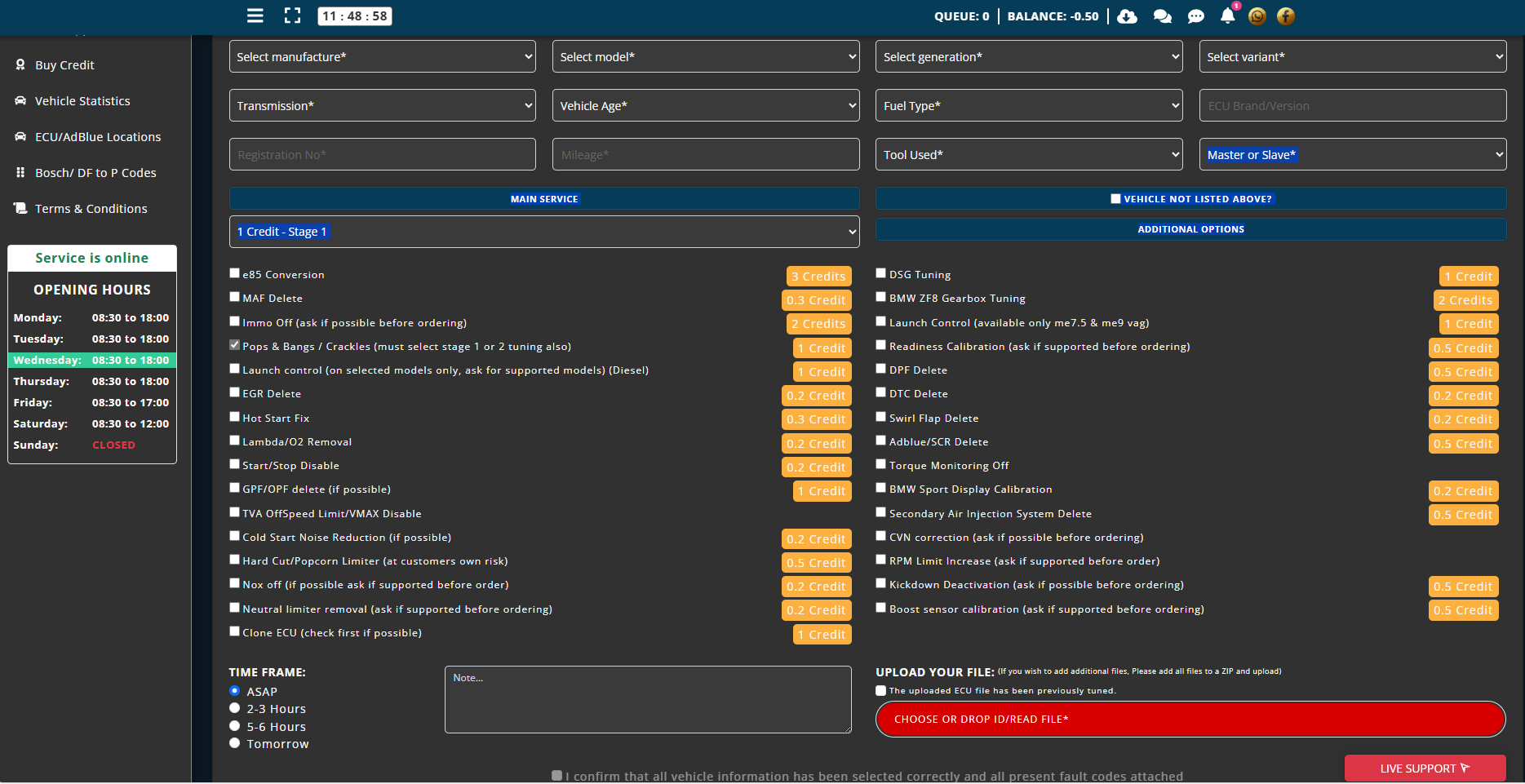Open the hamburger menu icon
Image resolution: width=1525 pixels, height=784 pixels.
pyautogui.click(x=255, y=16)
